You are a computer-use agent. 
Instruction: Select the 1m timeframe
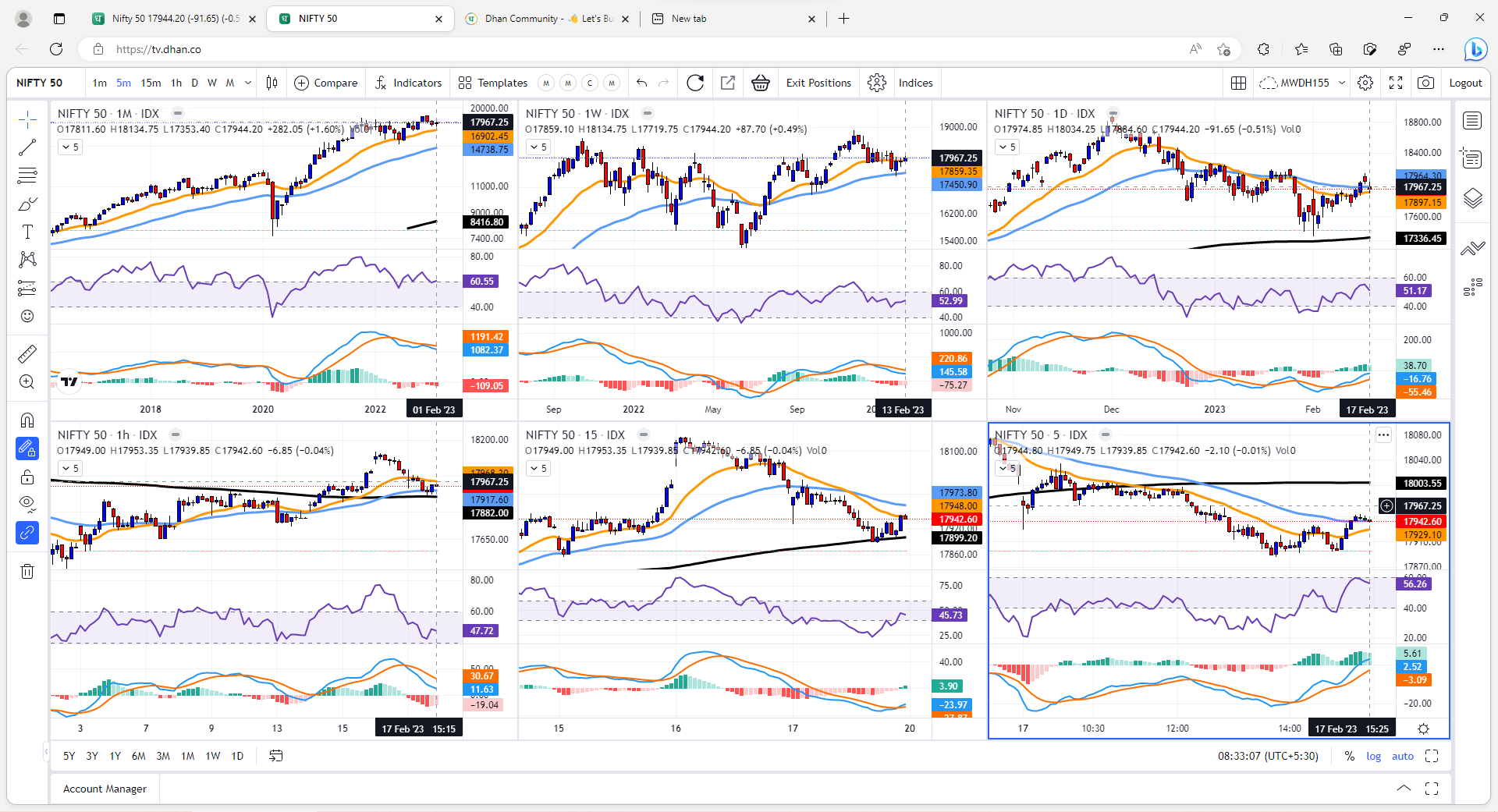[x=100, y=83]
